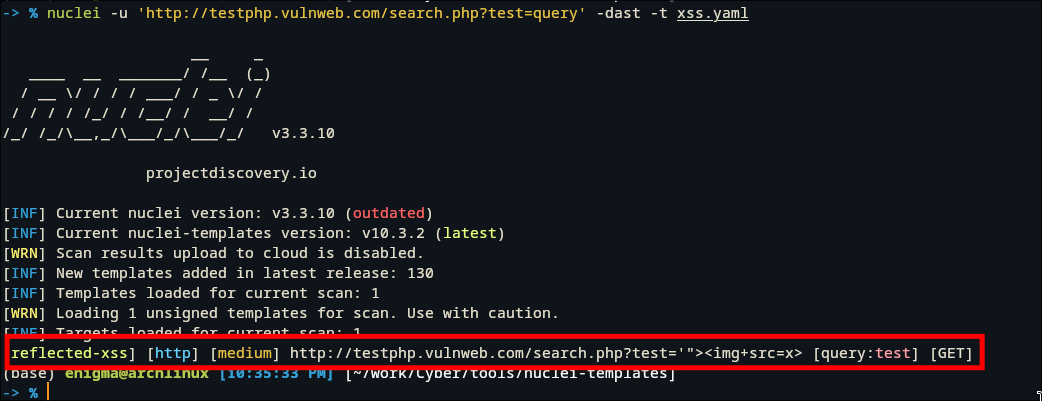Open the vulnerable search.php result URL
This screenshot has width=1042, height=401.
[x=545, y=353]
